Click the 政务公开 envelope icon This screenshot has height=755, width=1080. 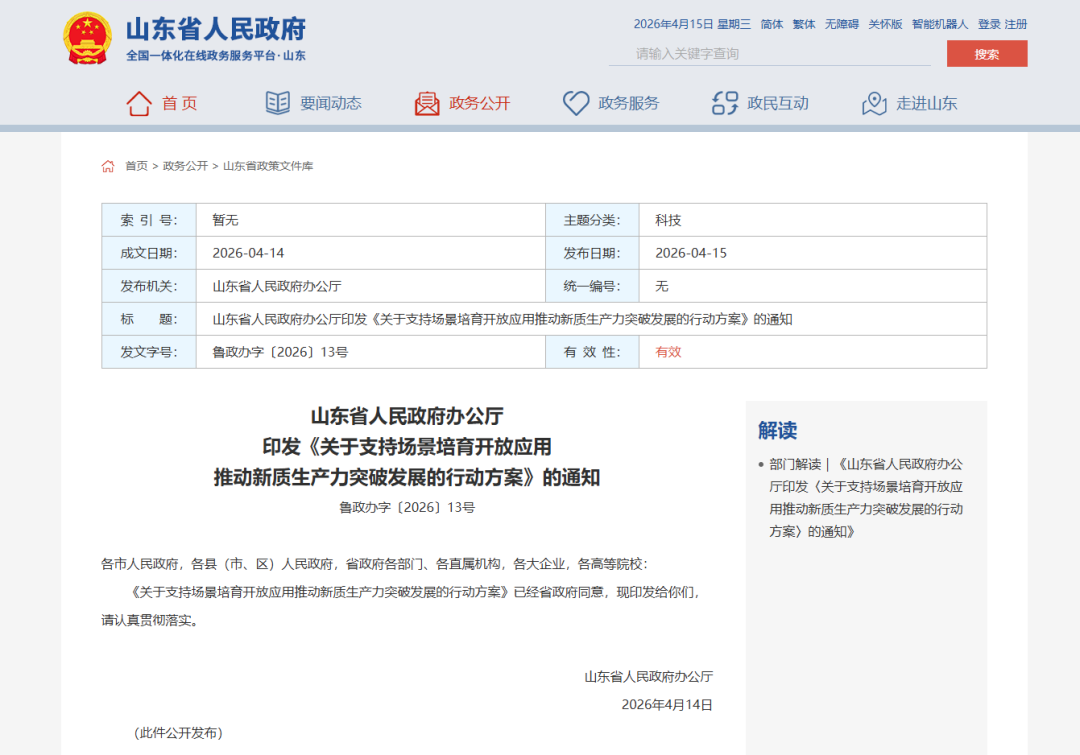coord(424,101)
